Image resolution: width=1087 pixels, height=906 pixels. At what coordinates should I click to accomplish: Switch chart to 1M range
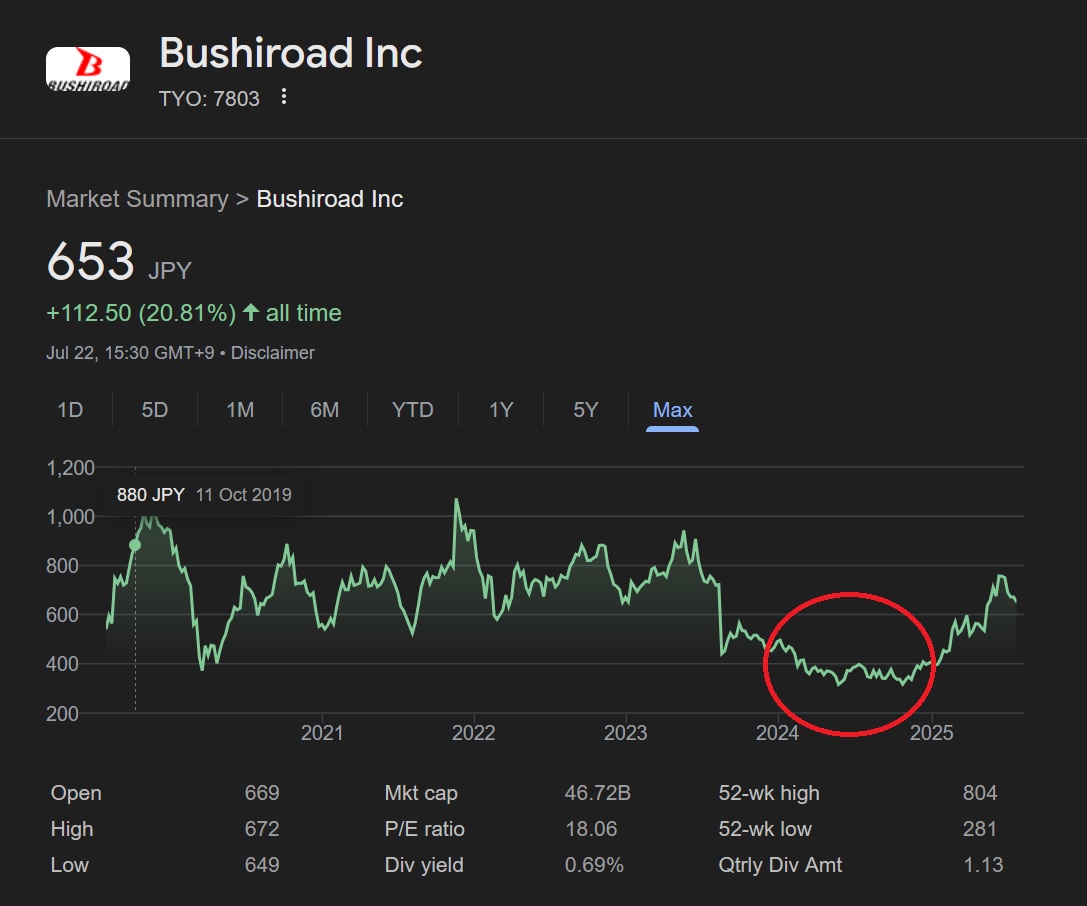[x=240, y=410]
